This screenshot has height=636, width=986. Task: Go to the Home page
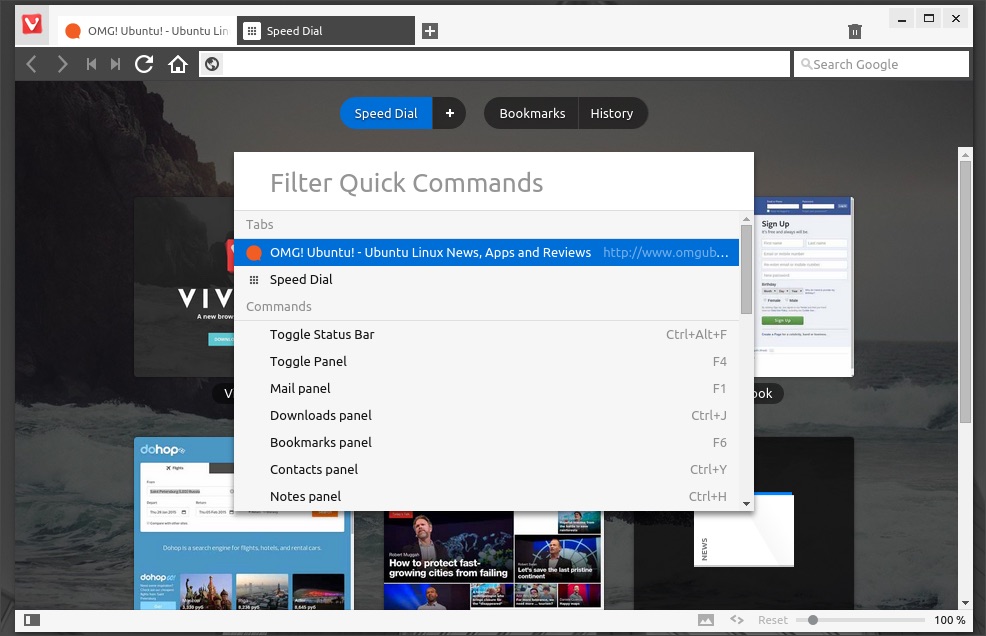[x=178, y=64]
